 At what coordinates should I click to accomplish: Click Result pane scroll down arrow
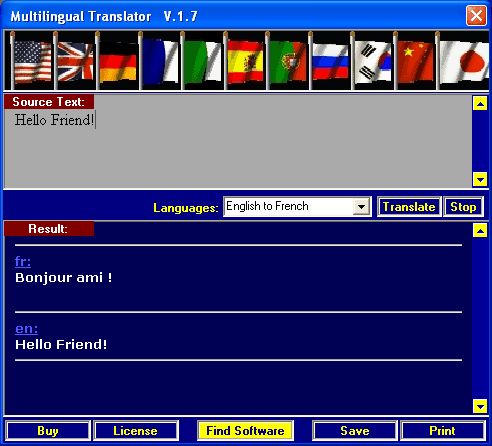click(x=480, y=406)
